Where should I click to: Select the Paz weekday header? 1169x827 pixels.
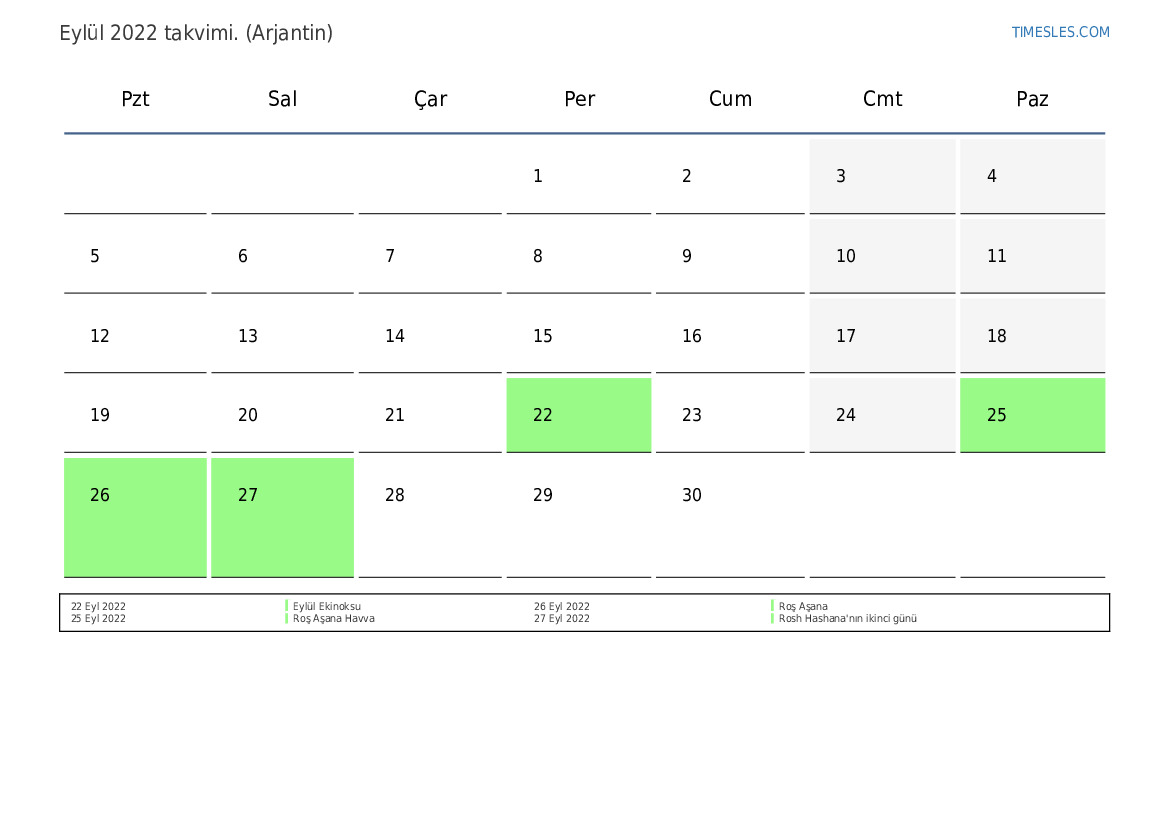(x=1033, y=98)
